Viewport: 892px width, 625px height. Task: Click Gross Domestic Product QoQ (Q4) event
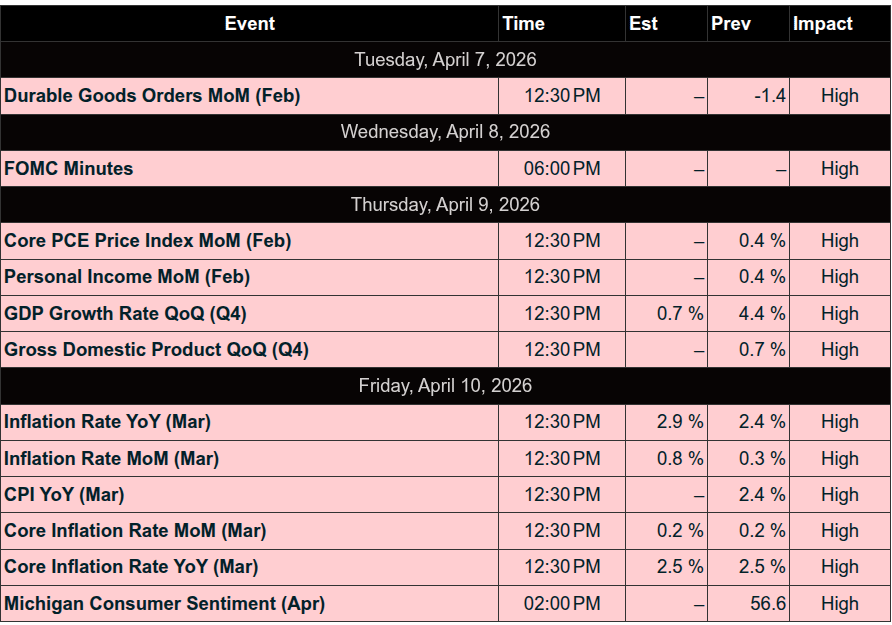click(156, 350)
